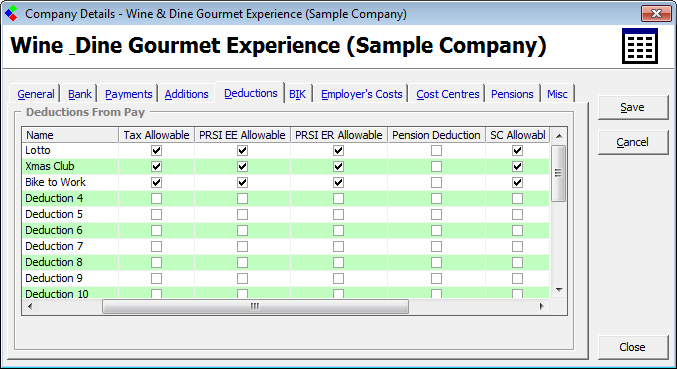677x369 pixels.
Task: Tick Tax Allowable for Deduction 8
Action: (x=156, y=262)
